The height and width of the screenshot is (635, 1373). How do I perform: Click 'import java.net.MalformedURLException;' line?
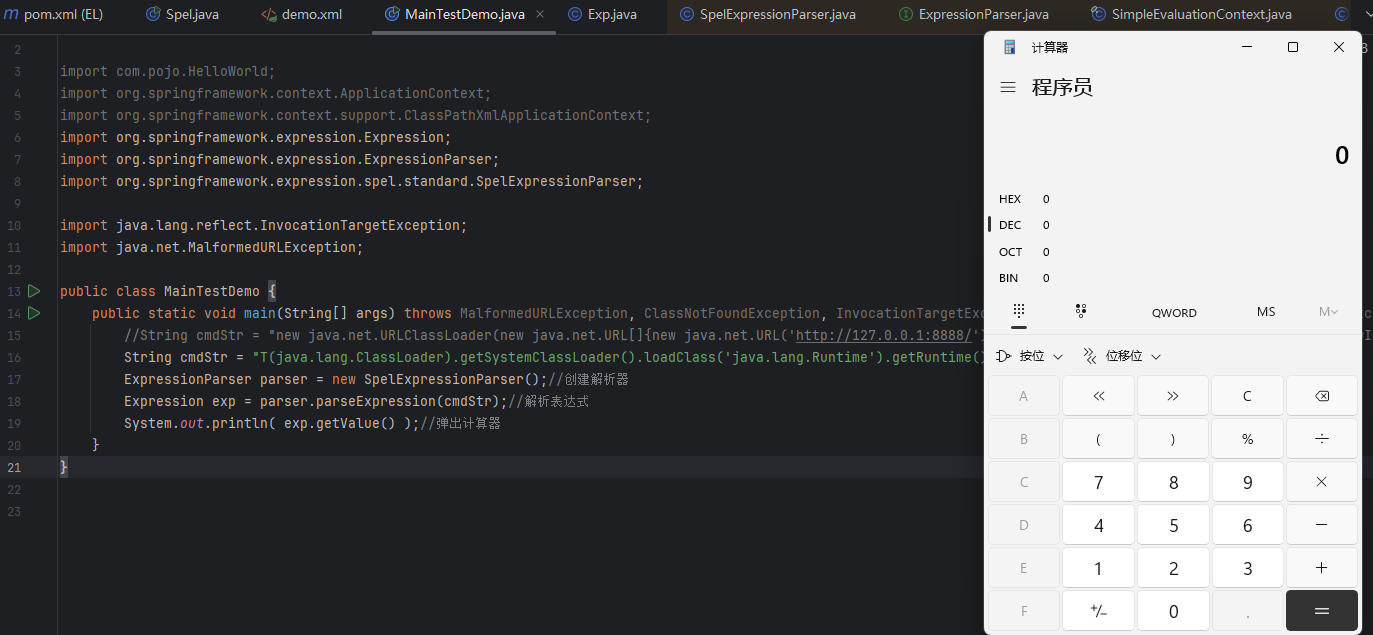(x=211, y=247)
